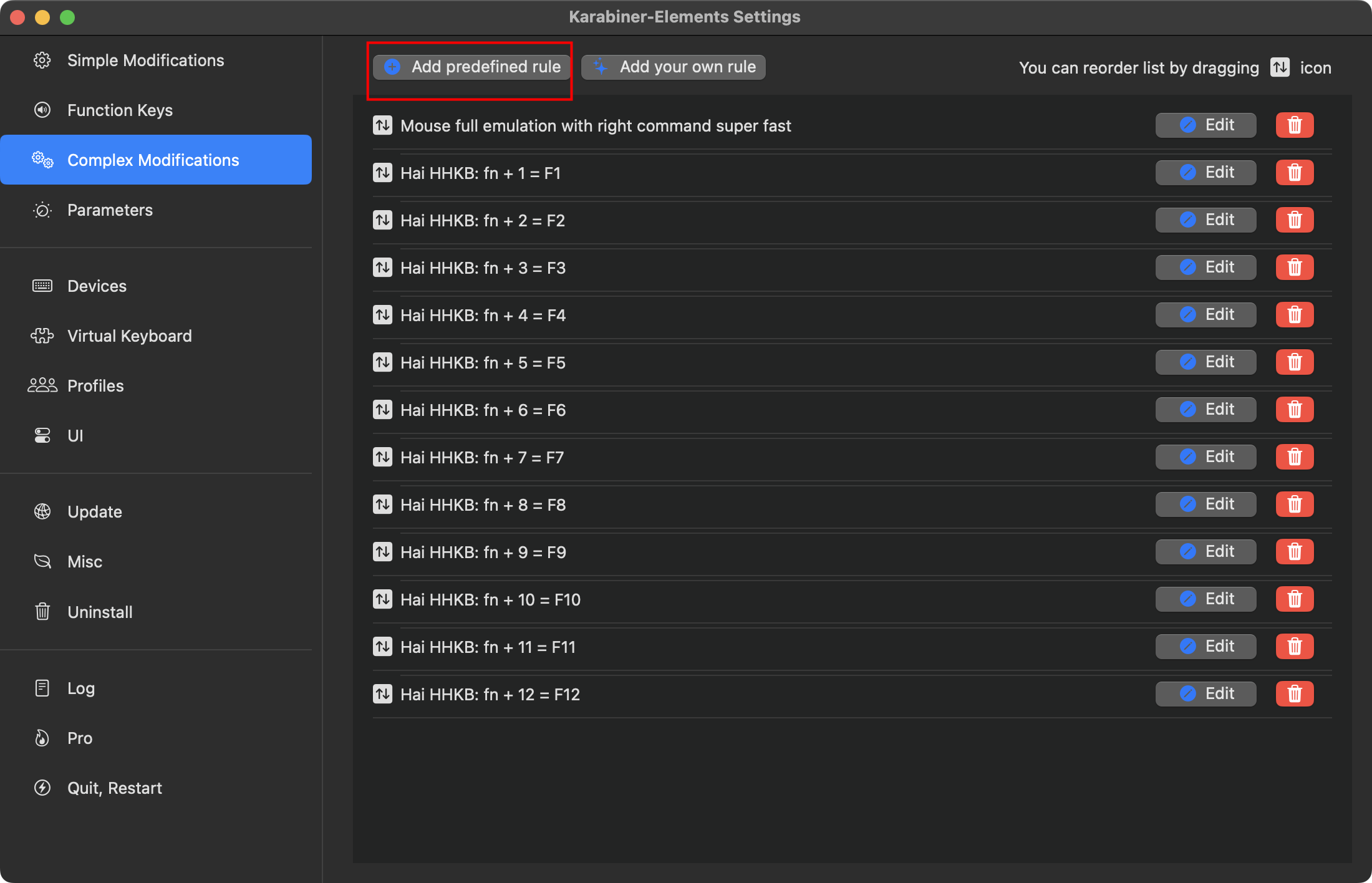Viewport: 1372px width, 883px height.
Task: Open Quit, Restart section
Action: tap(114, 788)
